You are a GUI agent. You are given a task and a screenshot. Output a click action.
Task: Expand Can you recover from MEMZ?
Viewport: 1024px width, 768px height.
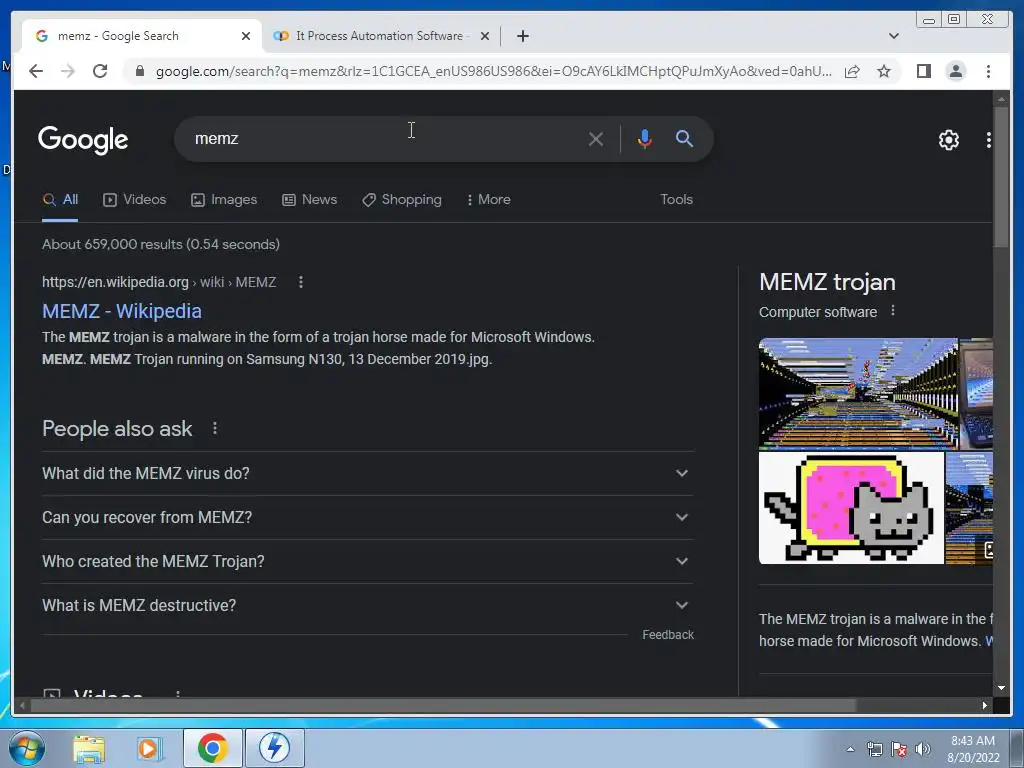(368, 517)
